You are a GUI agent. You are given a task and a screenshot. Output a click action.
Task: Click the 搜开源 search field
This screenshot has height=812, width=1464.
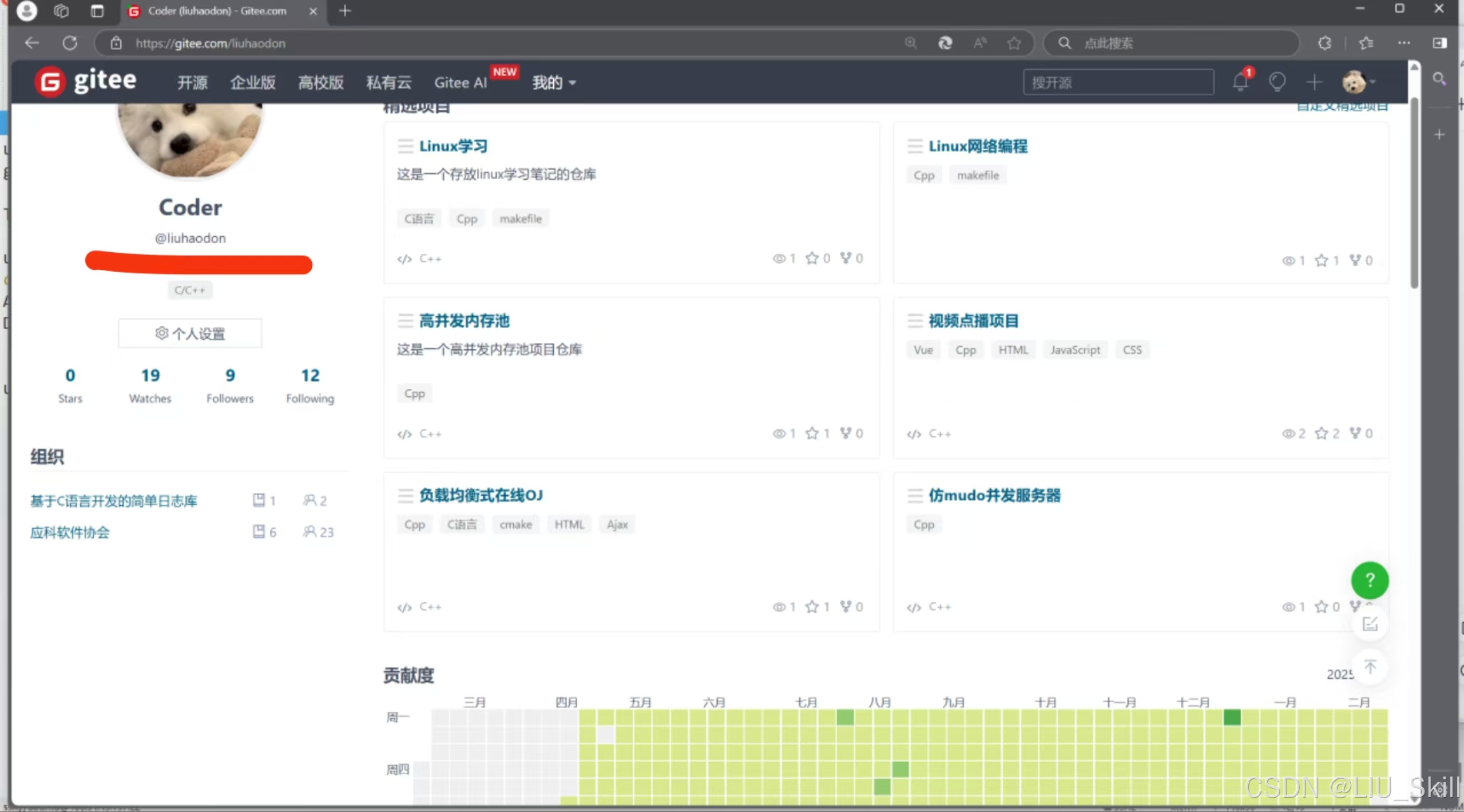[1118, 82]
